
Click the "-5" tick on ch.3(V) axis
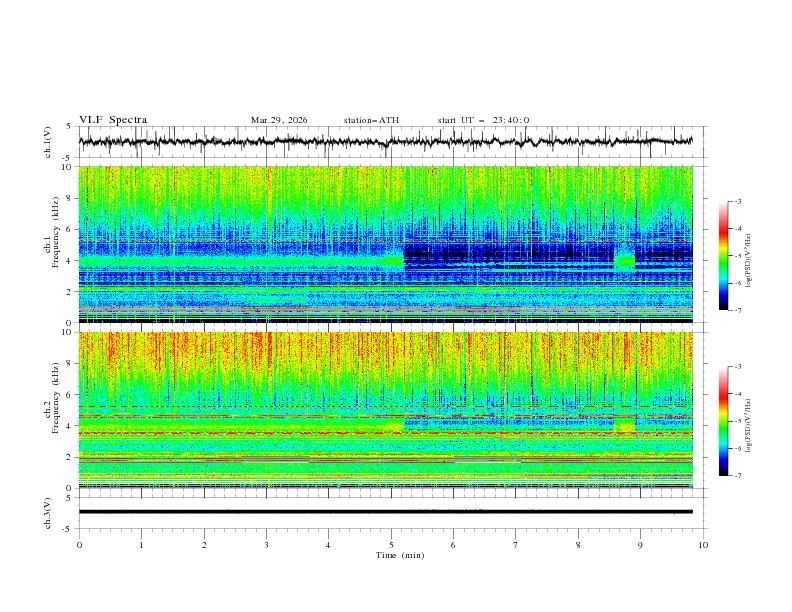click(67, 529)
